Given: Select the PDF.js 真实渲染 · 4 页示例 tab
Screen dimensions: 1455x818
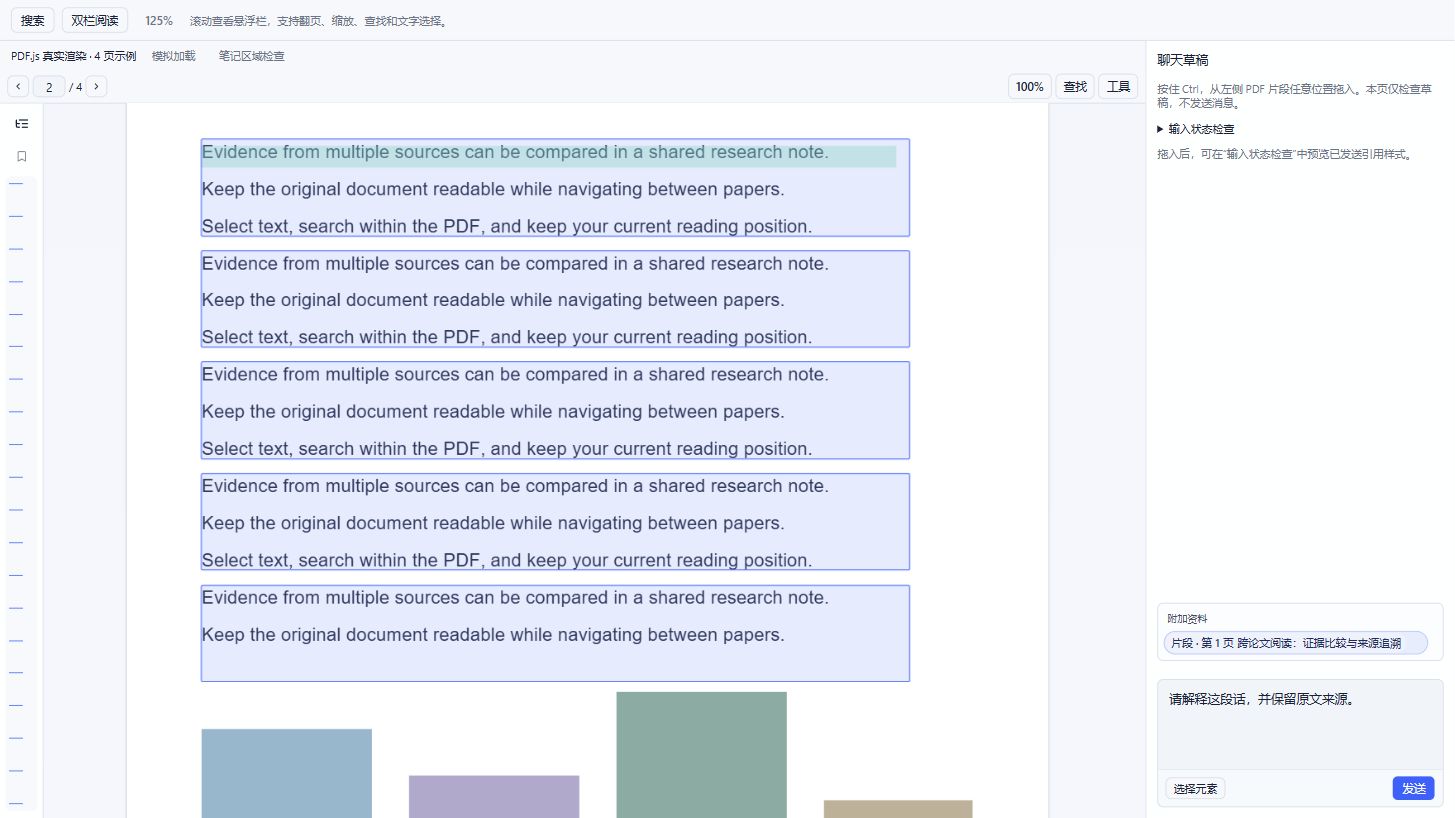Looking at the screenshot, I should tap(74, 56).
